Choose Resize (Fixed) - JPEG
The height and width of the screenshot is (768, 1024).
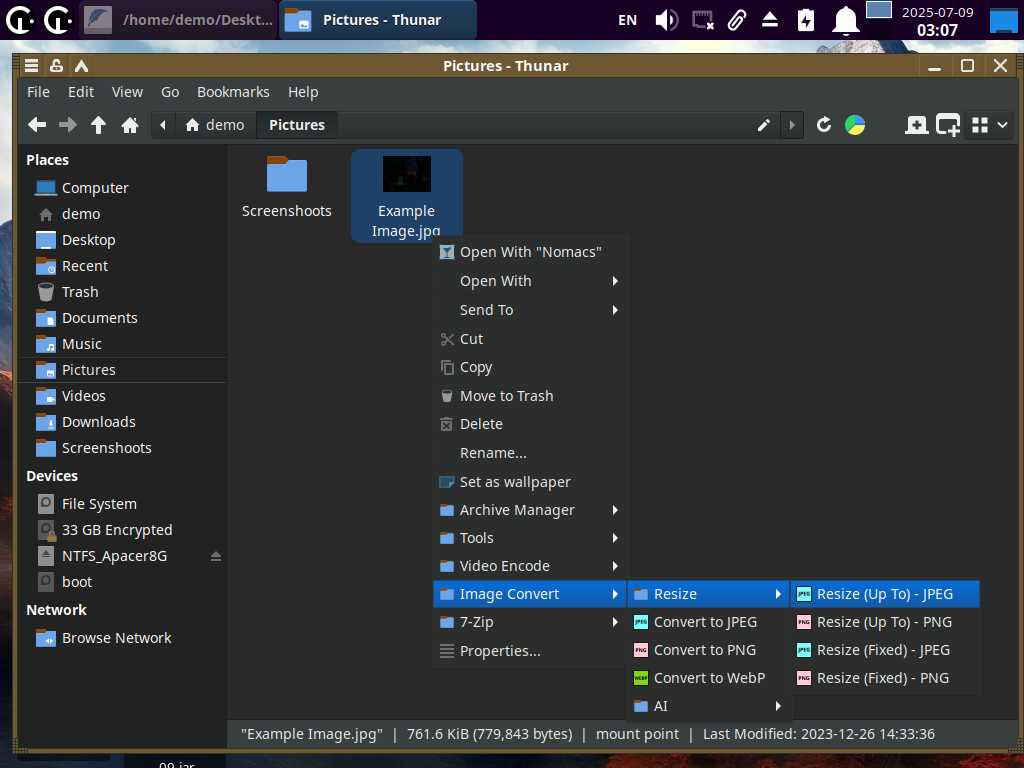point(885,650)
